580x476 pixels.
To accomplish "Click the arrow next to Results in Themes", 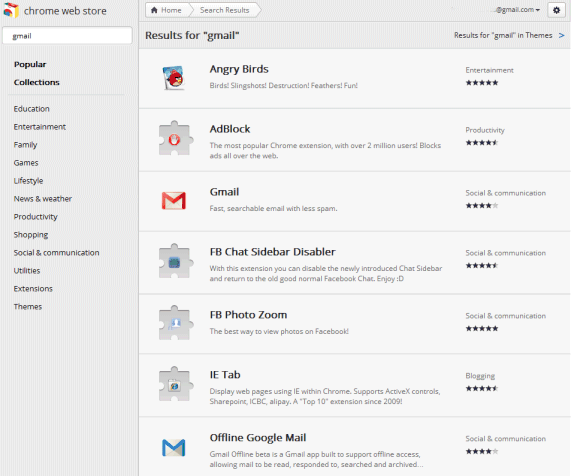I will 562,35.
